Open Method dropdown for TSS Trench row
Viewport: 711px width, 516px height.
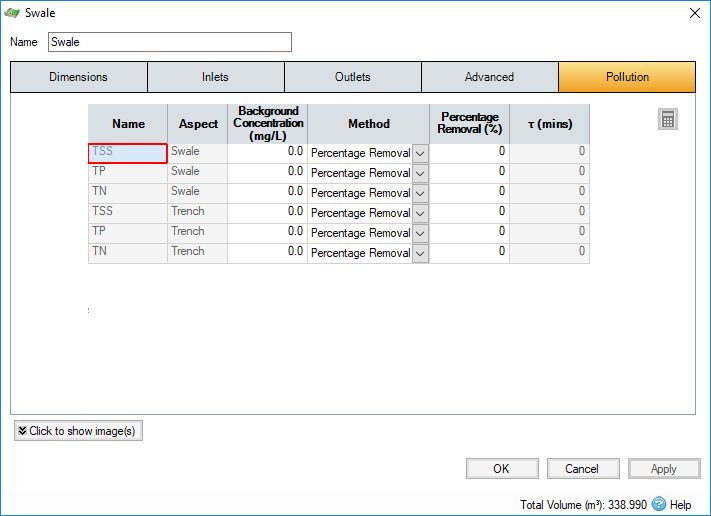coord(420,213)
